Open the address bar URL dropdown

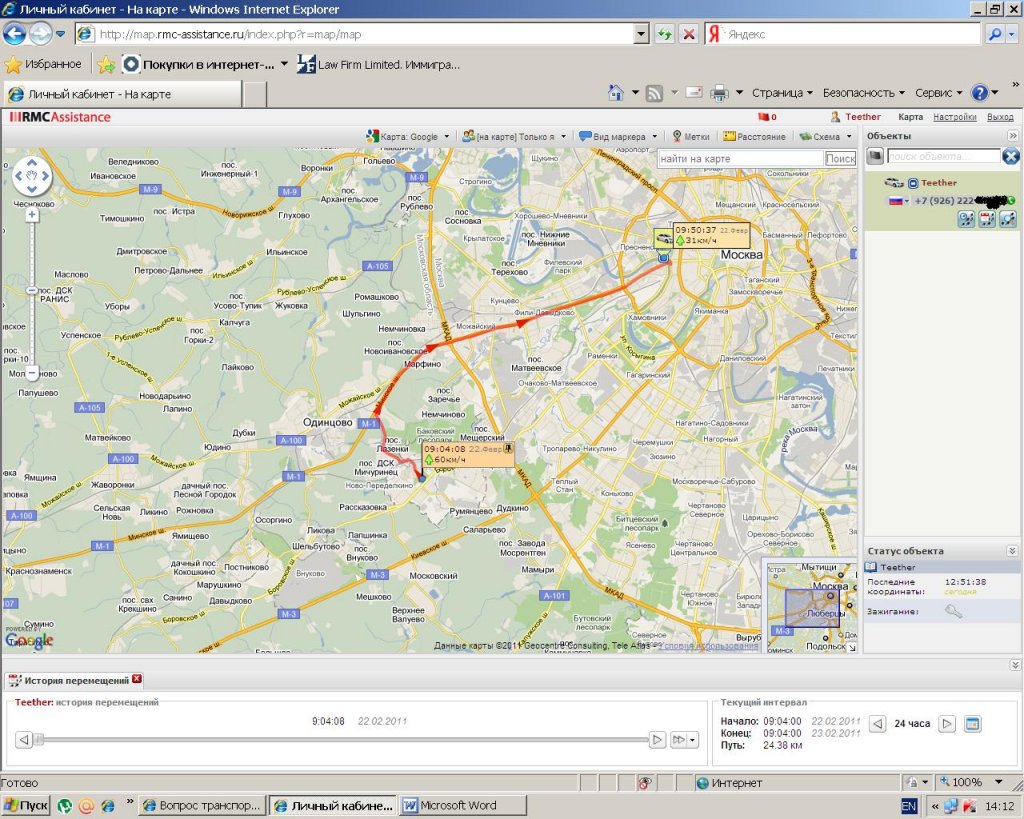641,34
